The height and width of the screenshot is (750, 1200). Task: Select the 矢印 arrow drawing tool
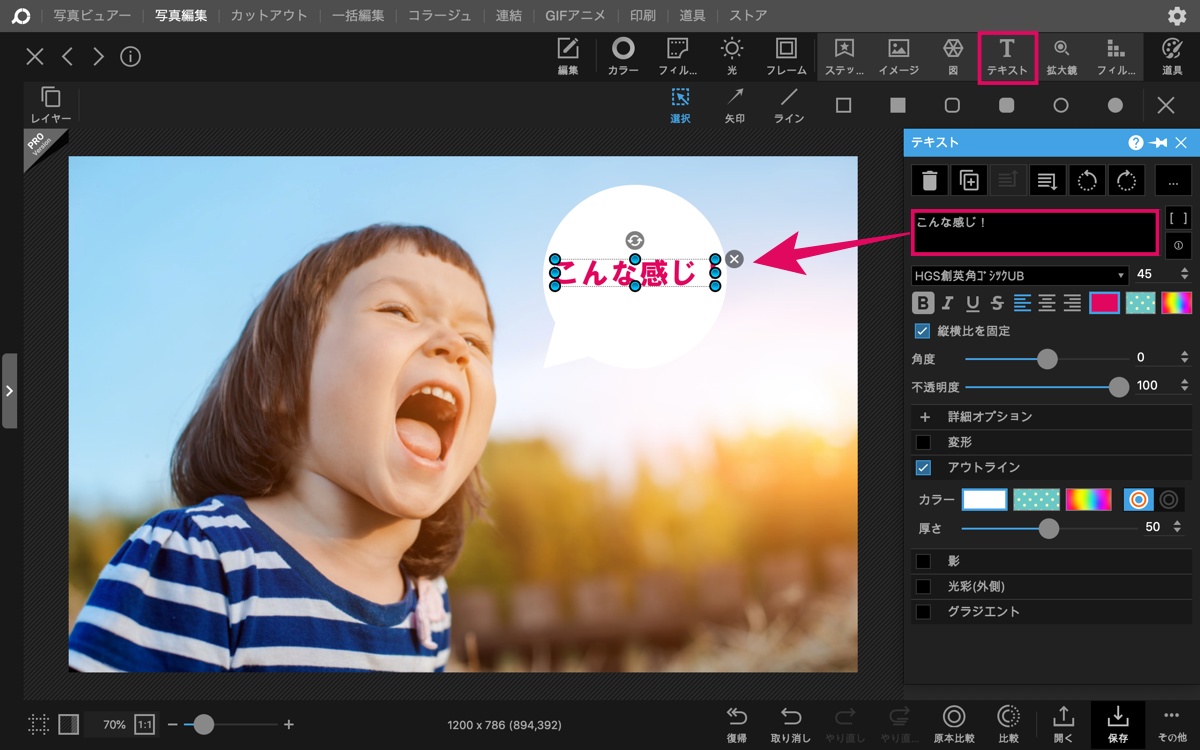point(735,105)
